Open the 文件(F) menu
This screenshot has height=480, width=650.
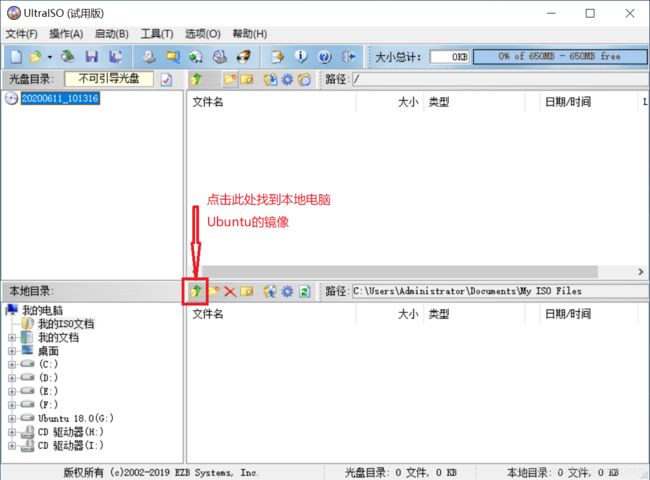pos(22,34)
